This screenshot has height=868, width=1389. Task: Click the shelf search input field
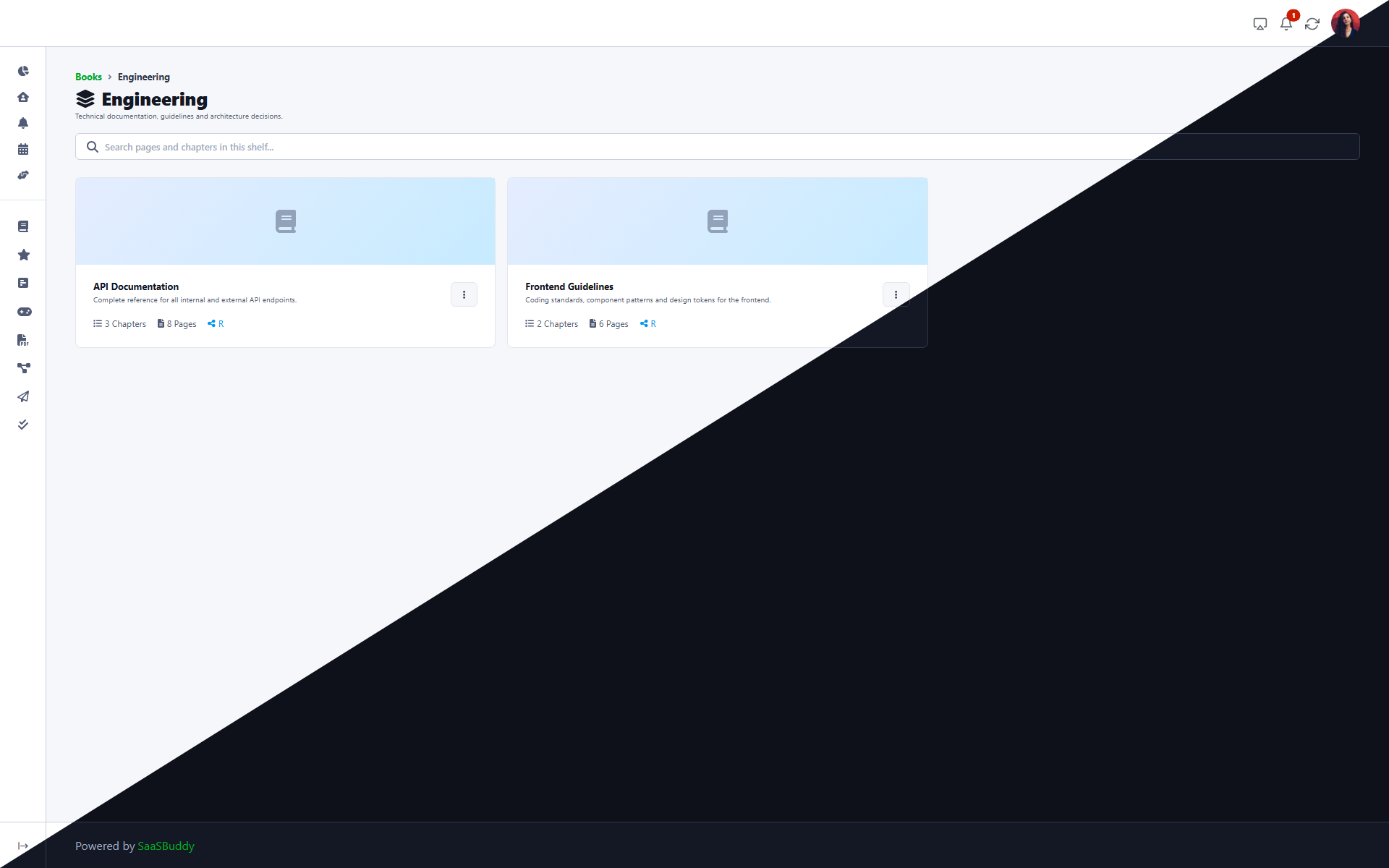point(716,147)
